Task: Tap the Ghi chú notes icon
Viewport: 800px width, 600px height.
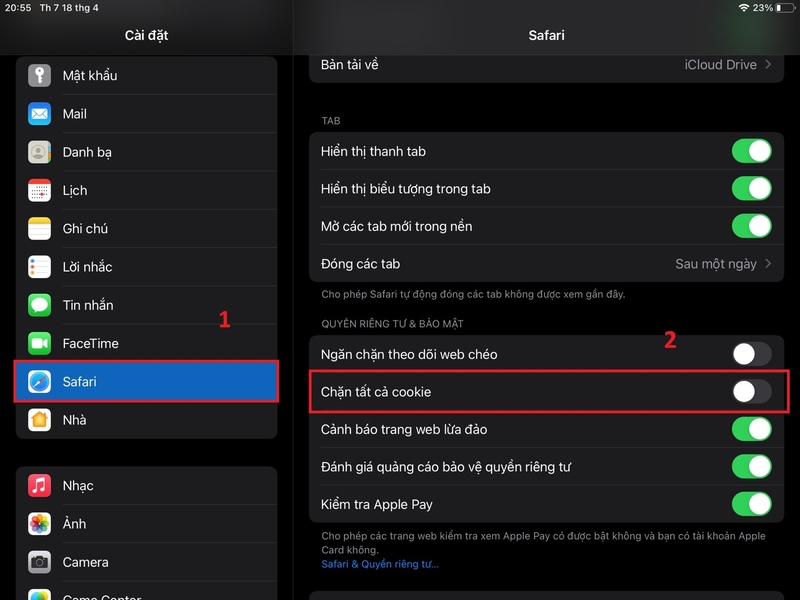Action: (x=39, y=229)
